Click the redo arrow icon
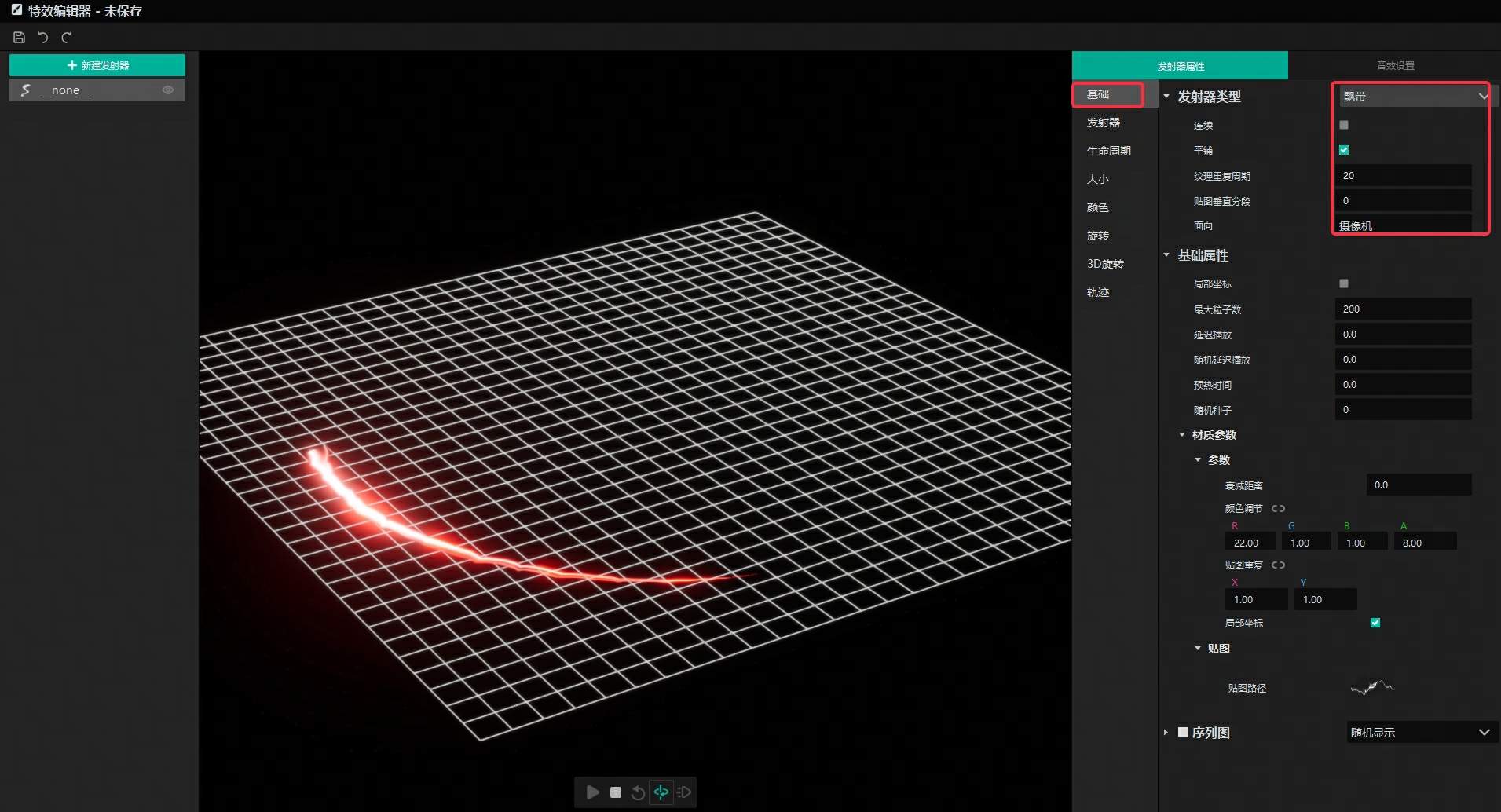Image resolution: width=1501 pixels, height=812 pixels. coord(67,37)
